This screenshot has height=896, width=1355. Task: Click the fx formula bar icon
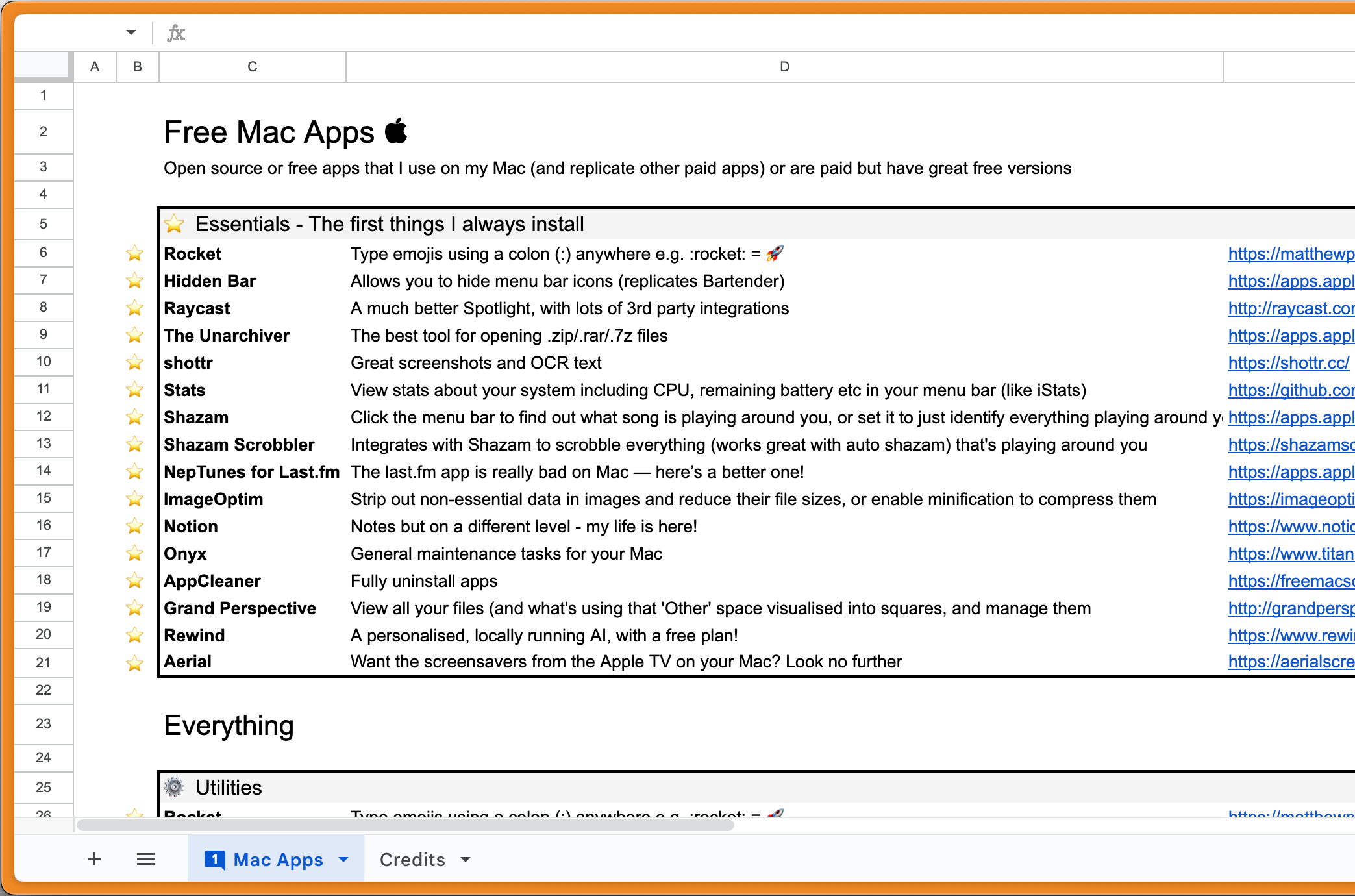tap(176, 33)
